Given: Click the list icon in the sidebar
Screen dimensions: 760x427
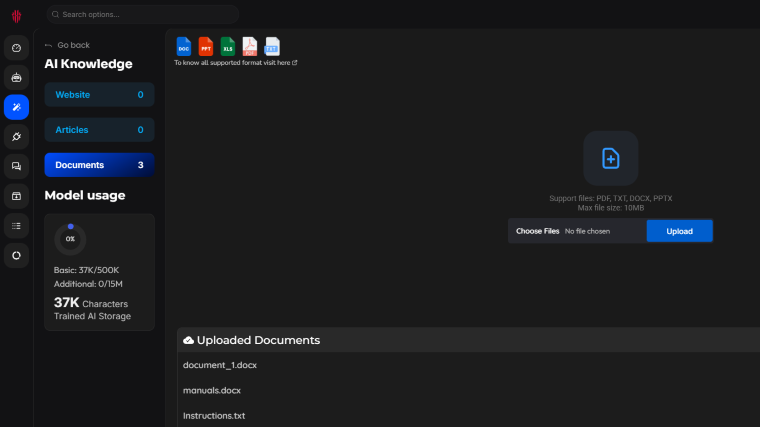Looking at the screenshot, I should tap(16, 226).
